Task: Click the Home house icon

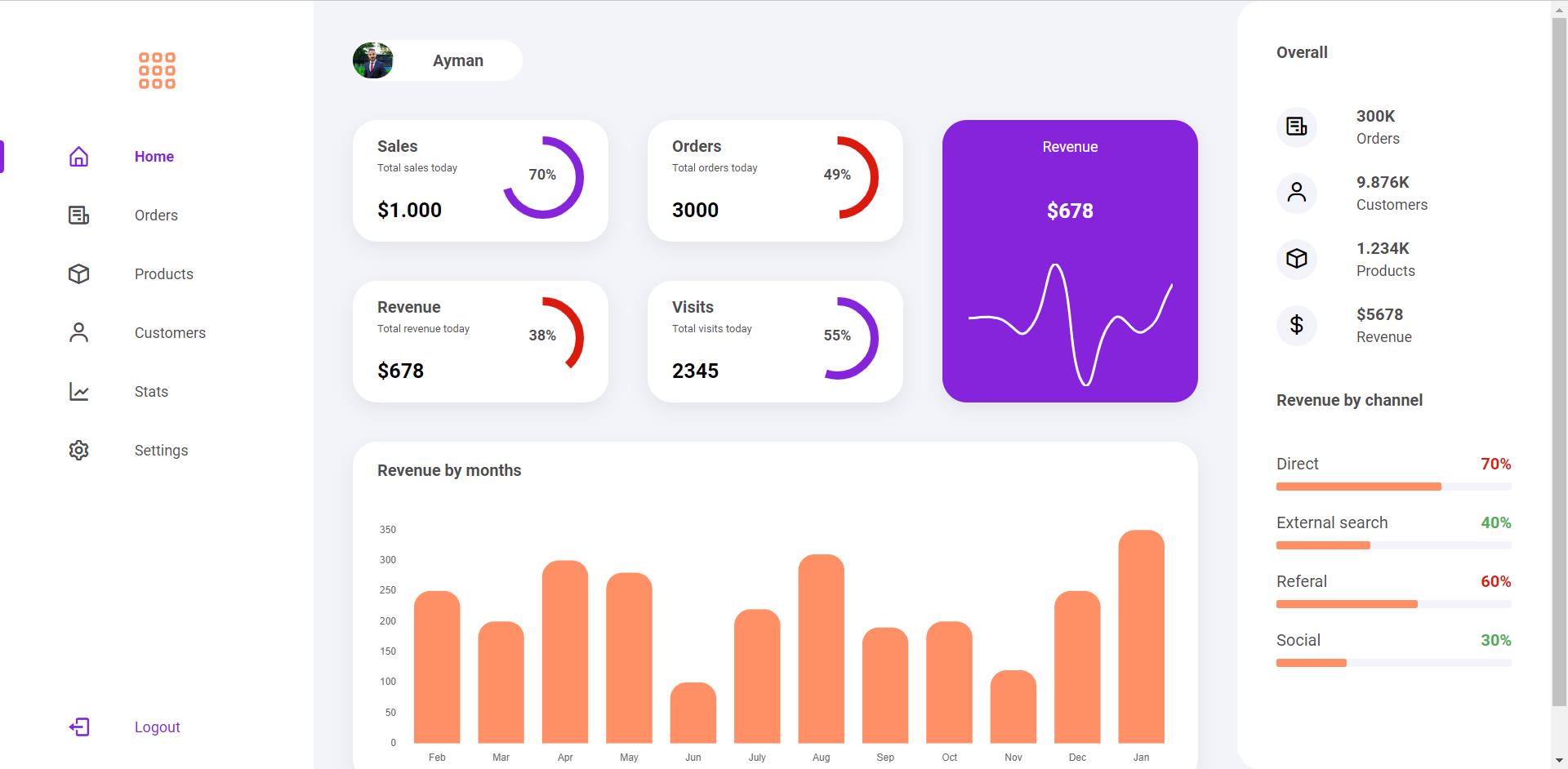Action: tap(78, 157)
